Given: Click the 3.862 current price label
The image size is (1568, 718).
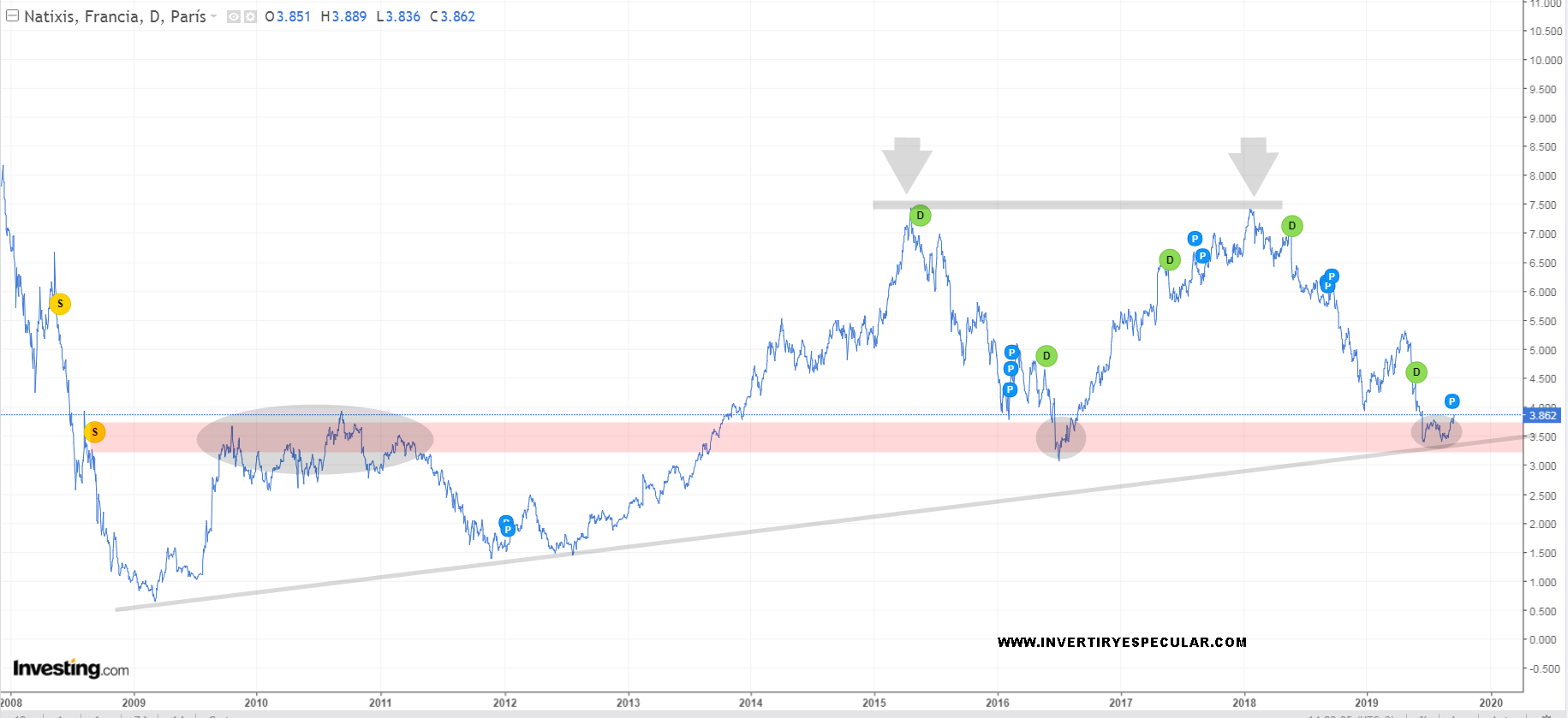Looking at the screenshot, I should 1542,416.
